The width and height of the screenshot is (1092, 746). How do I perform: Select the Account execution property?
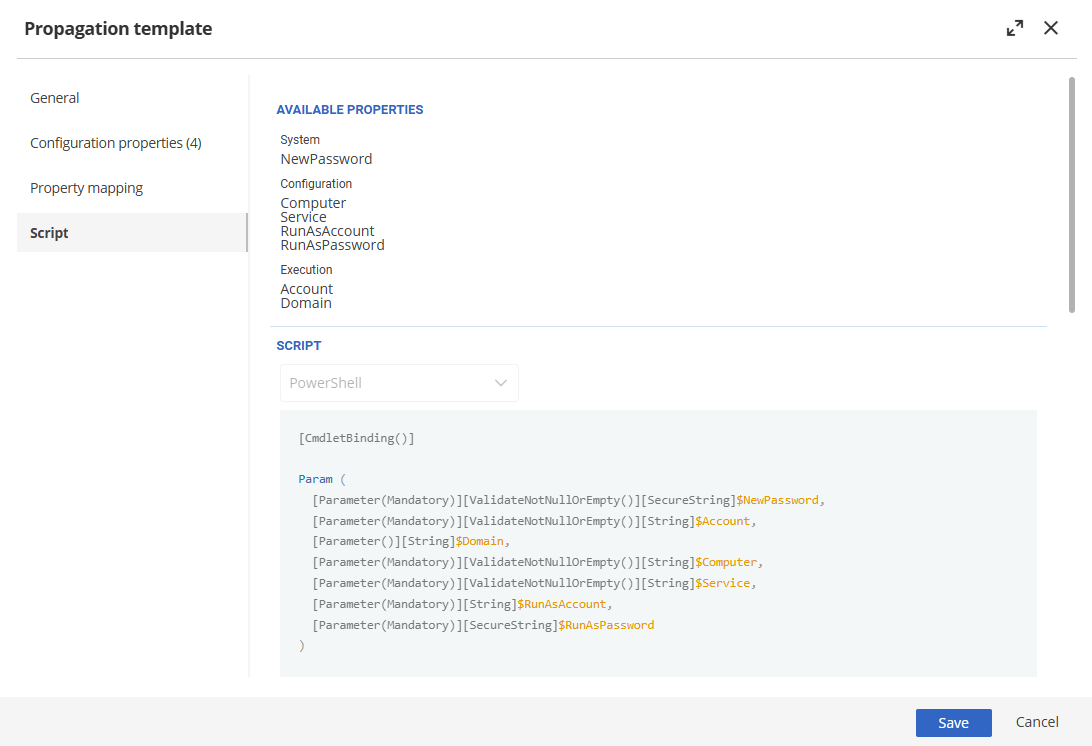[306, 289]
